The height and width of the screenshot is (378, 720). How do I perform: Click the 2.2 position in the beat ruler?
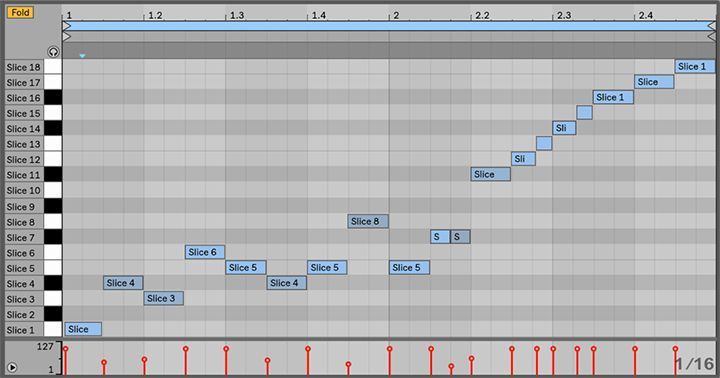(x=482, y=15)
